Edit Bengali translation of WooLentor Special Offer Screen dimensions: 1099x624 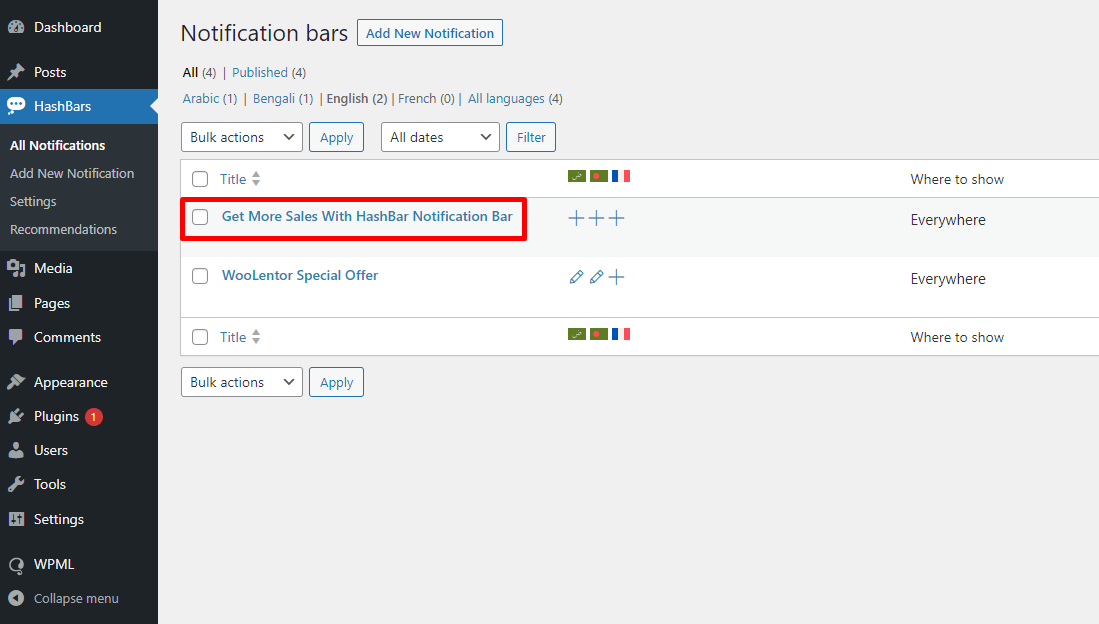(x=596, y=277)
